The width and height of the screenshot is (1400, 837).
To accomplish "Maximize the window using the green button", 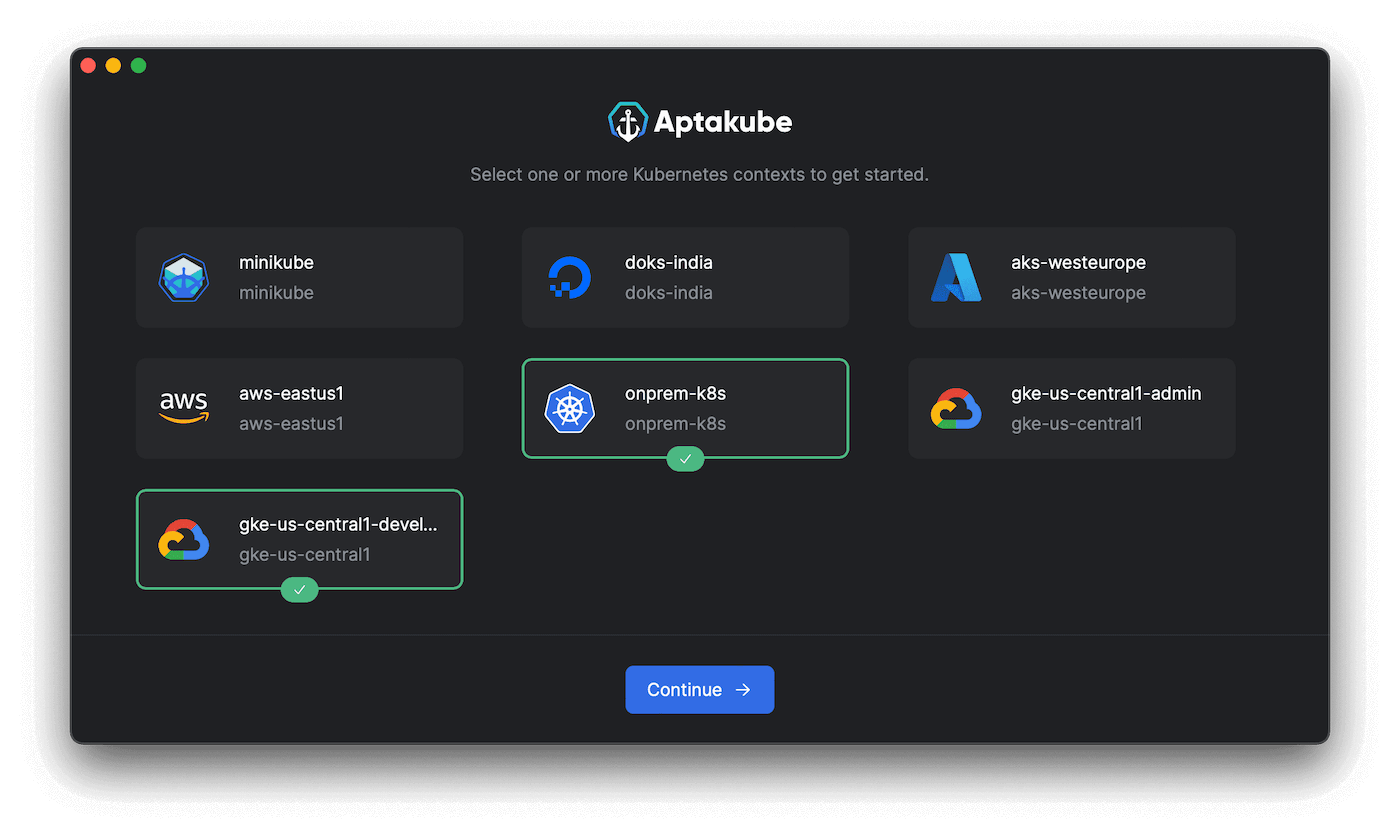I will [x=139, y=66].
